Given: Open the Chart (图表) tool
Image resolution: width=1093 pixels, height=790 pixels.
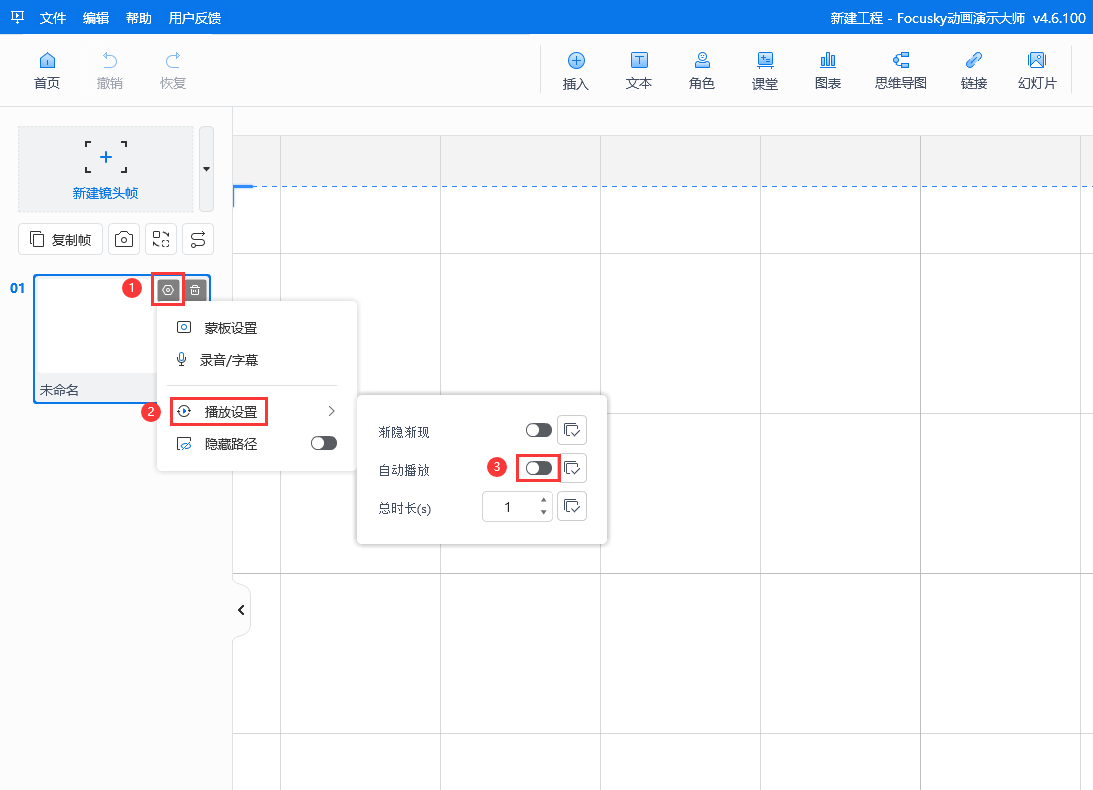Looking at the screenshot, I should (828, 70).
